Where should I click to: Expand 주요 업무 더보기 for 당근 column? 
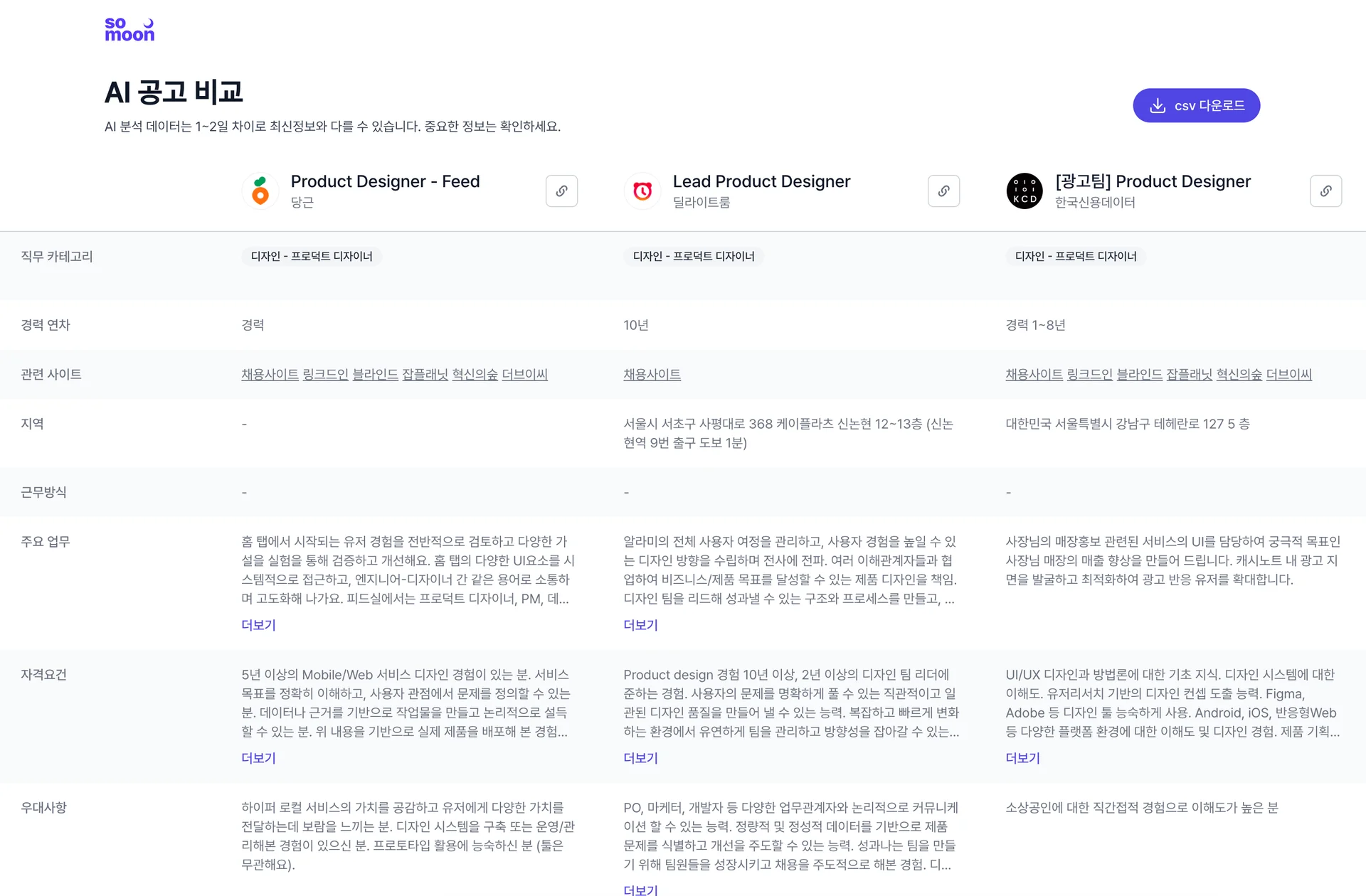(258, 625)
